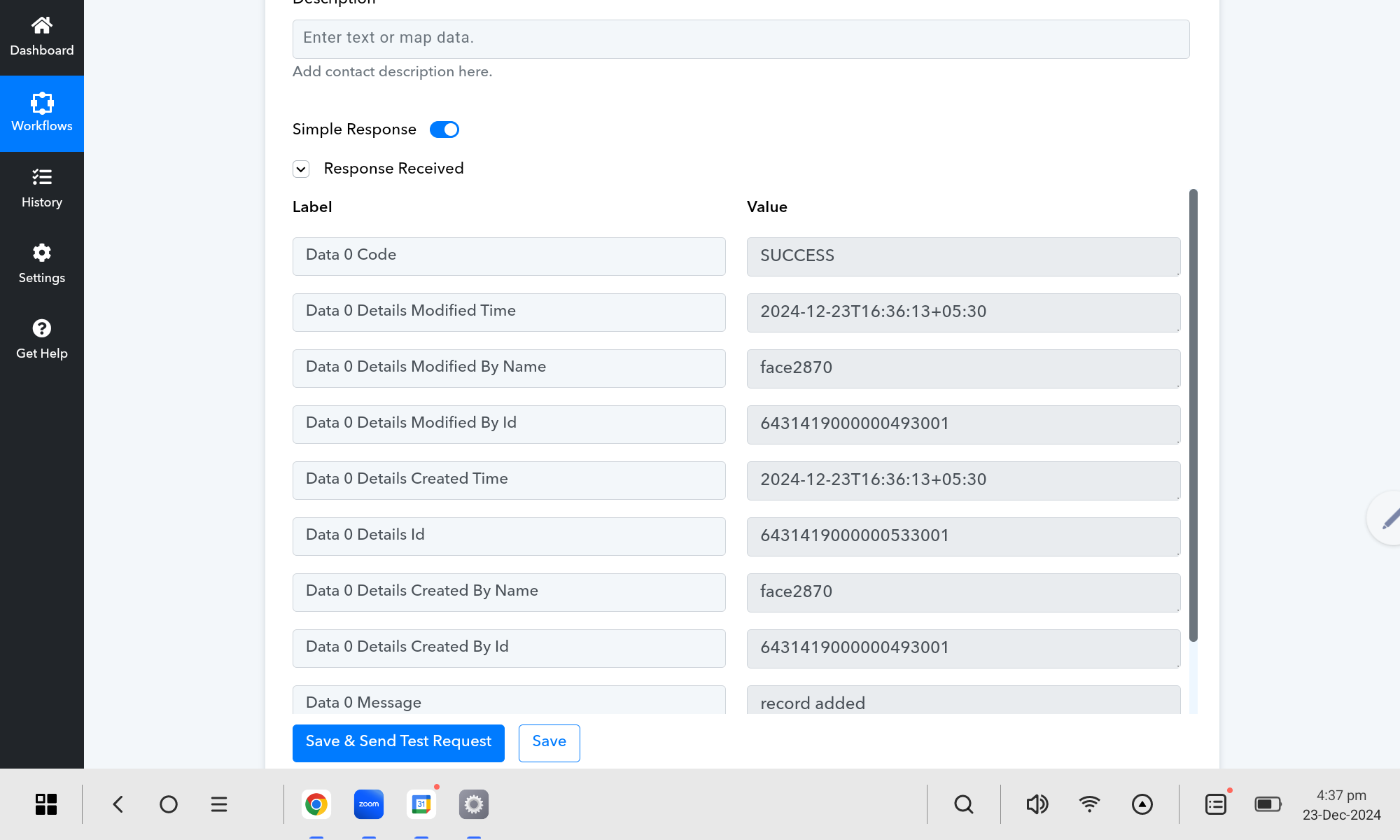1400x840 pixels.
Task: Click the Modified Time value field
Action: coord(964,312)
